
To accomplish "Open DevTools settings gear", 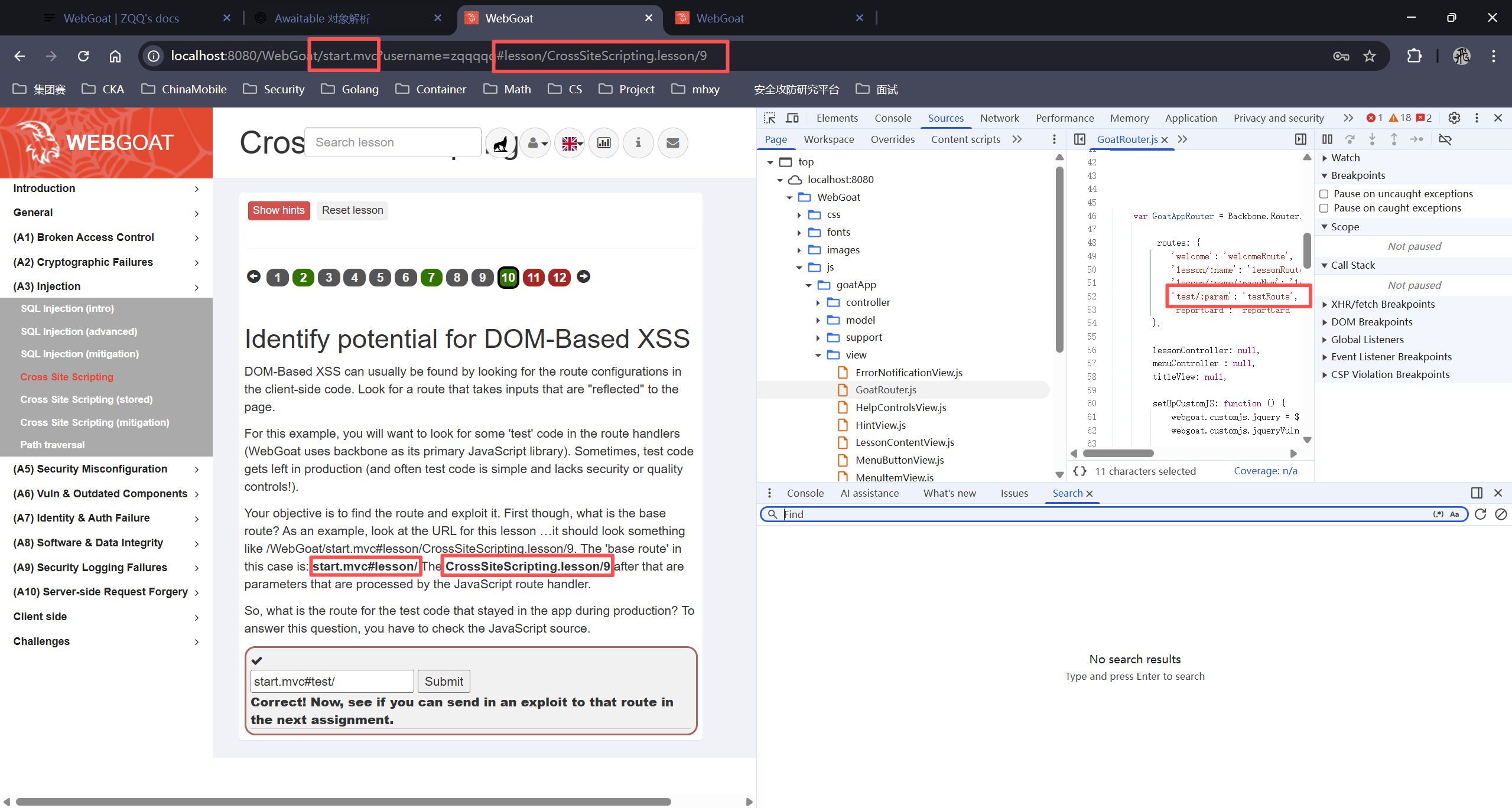I will point(1454,118).
